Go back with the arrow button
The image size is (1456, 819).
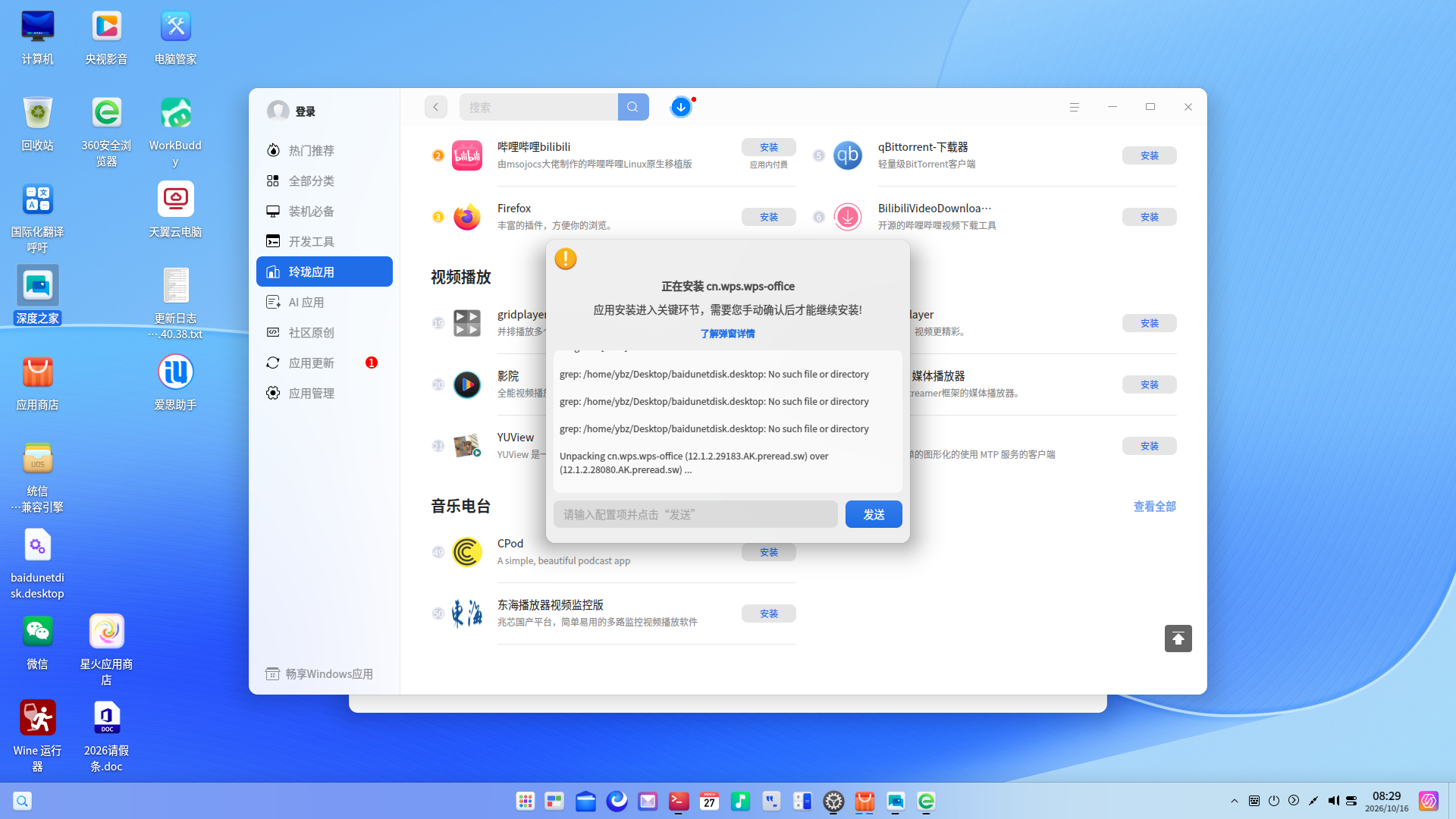pyautogui.click(x=436, y=107)
